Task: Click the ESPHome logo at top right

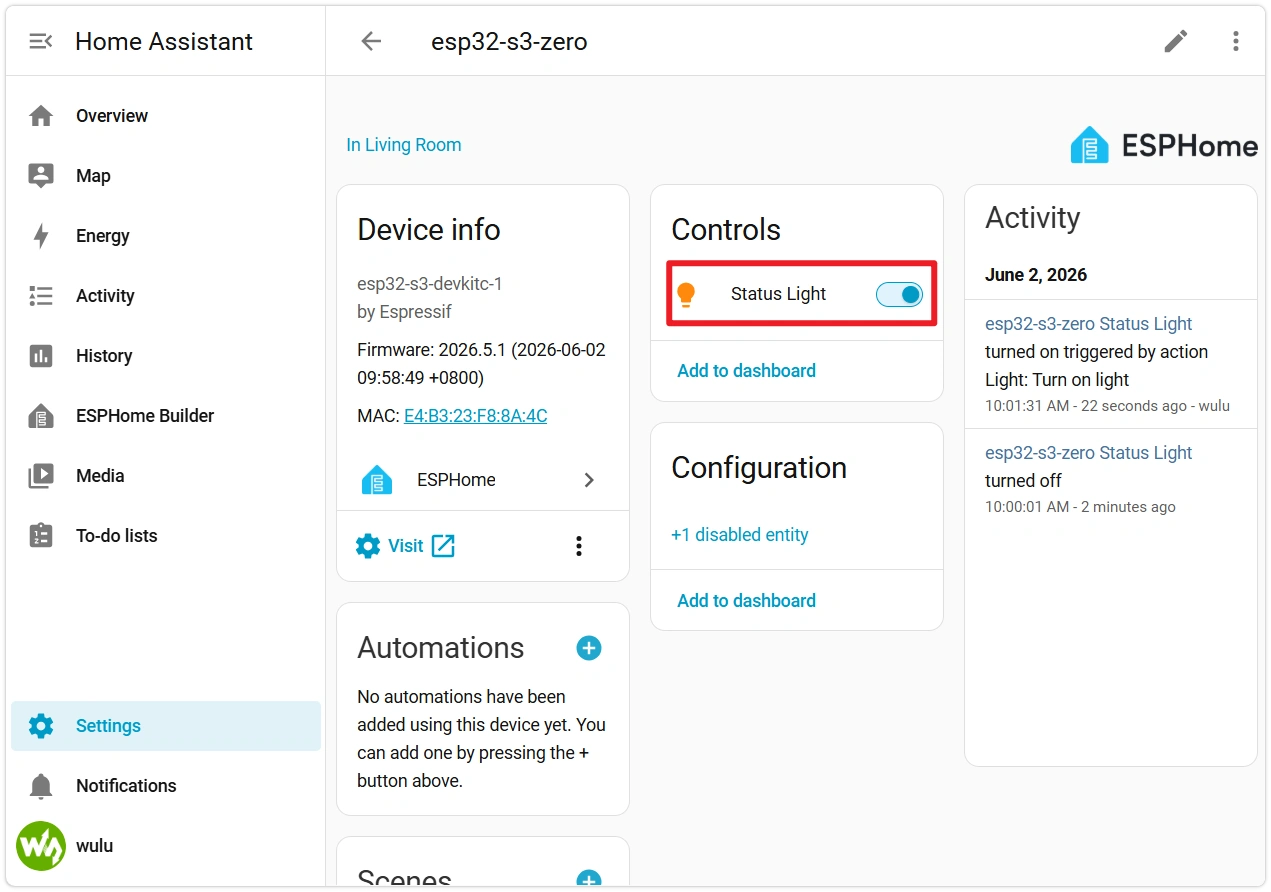Action: click(1164, 145)
